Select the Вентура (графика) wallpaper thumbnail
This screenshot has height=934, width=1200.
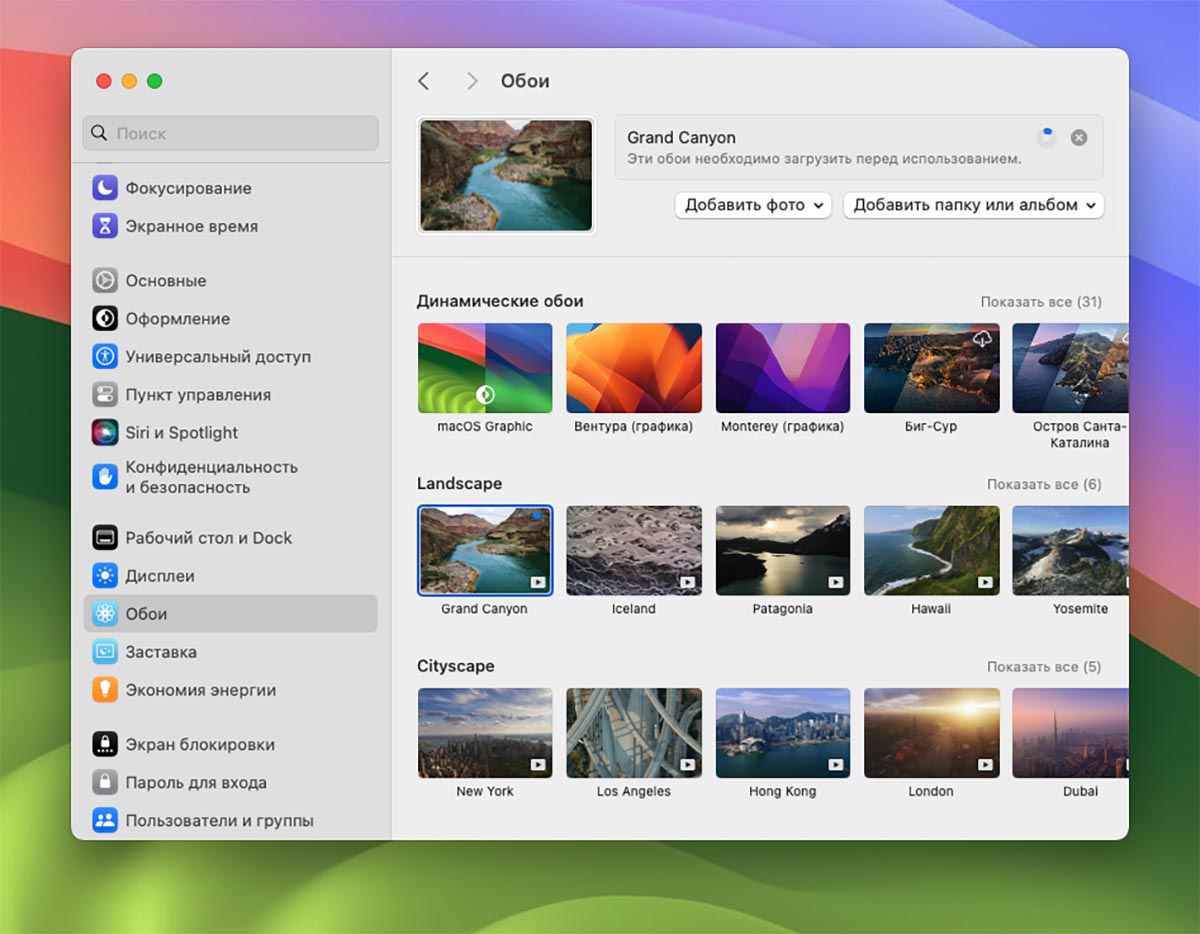click(x=634, y=368)
